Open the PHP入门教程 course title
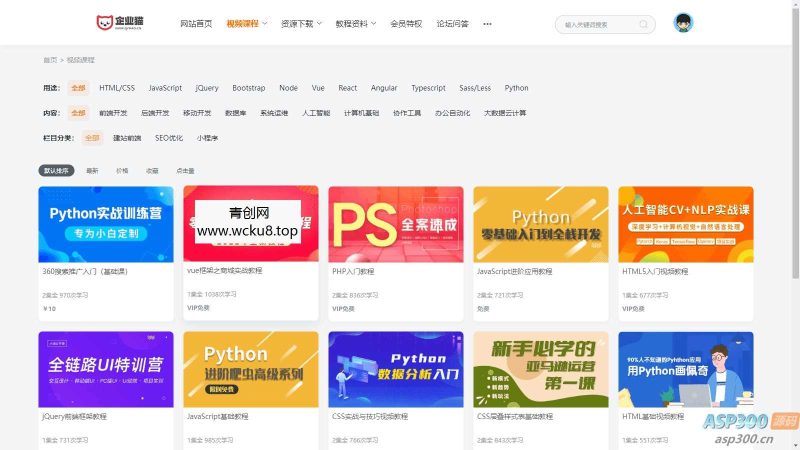Viewport: 800px width, 450px height. coord(353,271)
